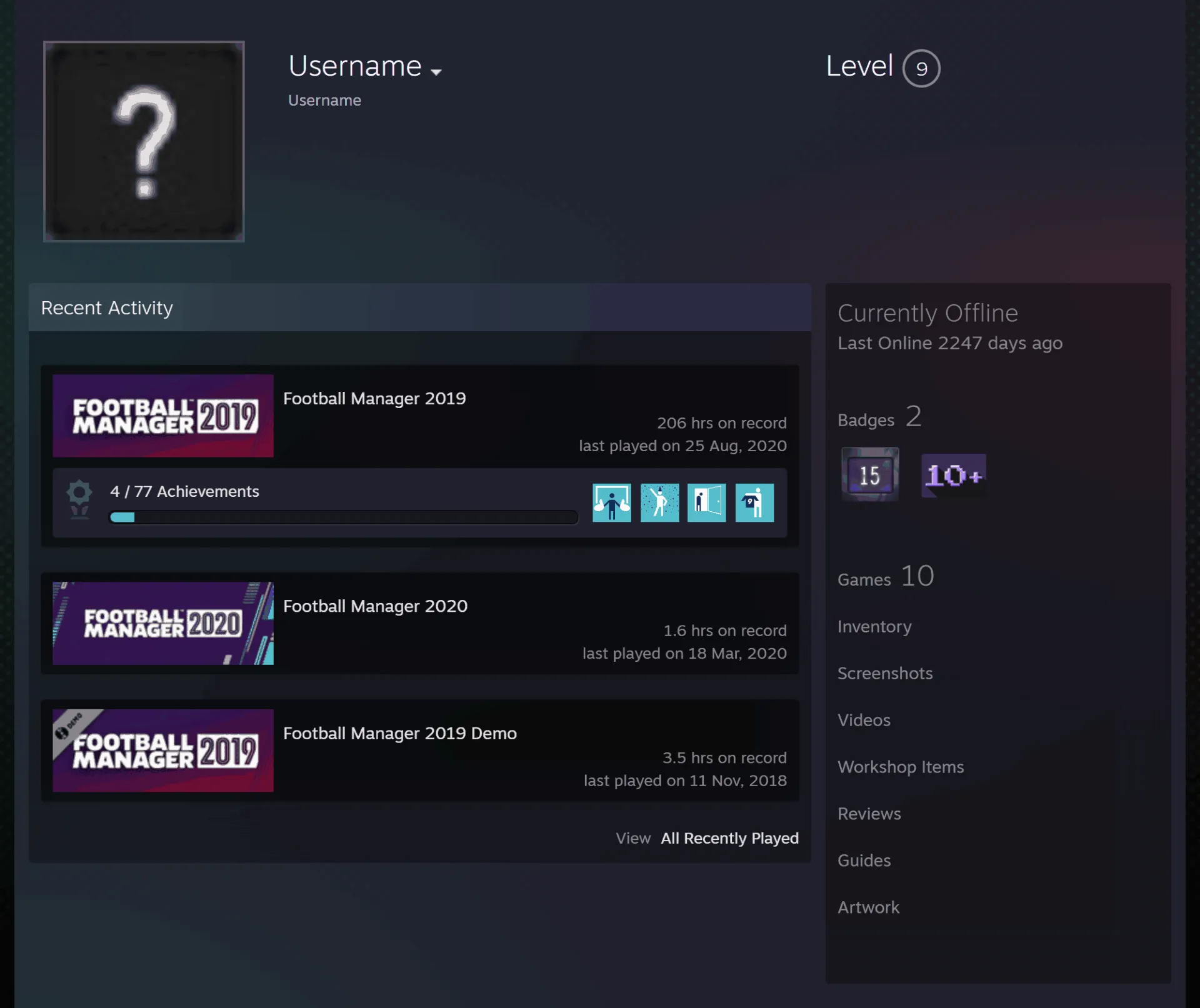
Task: Click '1.6 hrs on record' text
Action: point(725,631)
